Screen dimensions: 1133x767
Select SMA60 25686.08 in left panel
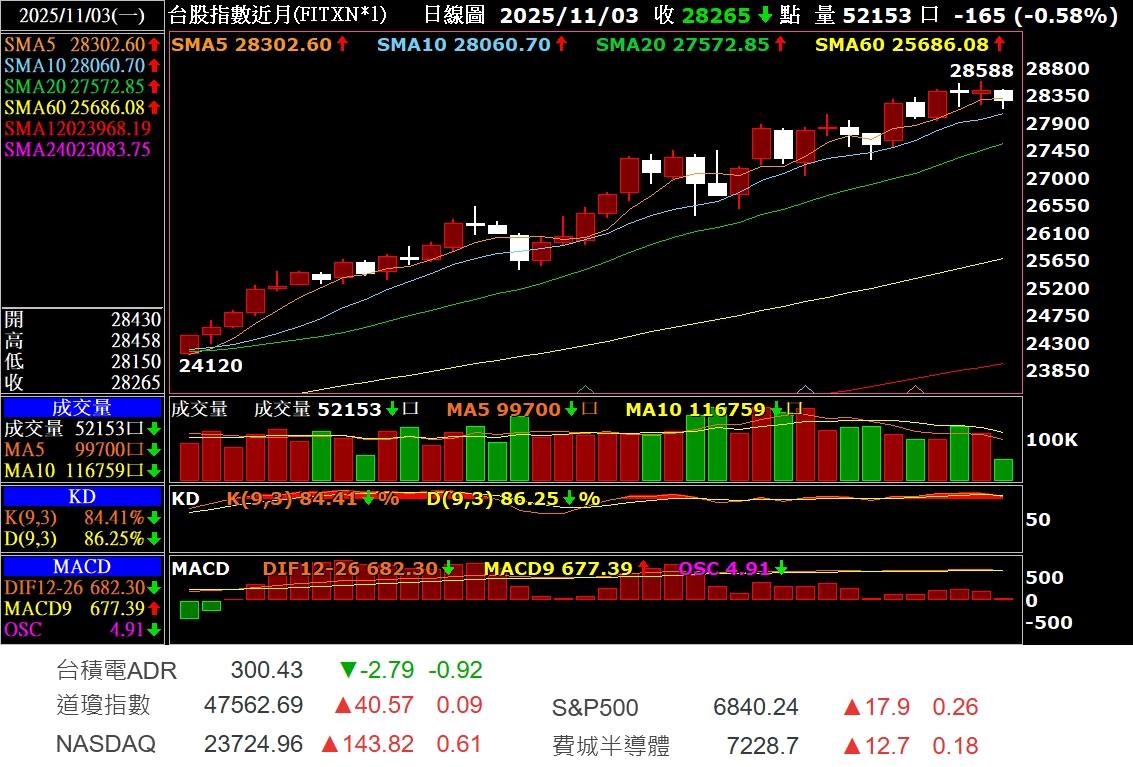[x=82, y=107]
